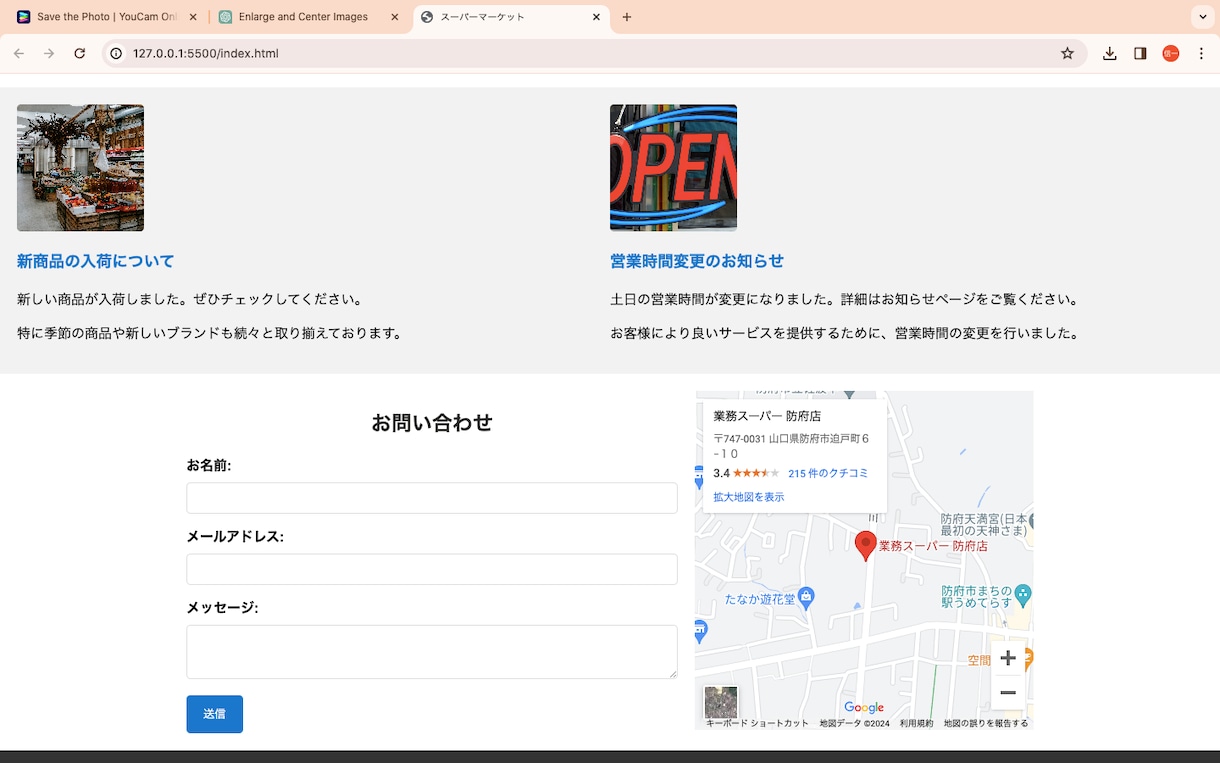The image size is (1220, 763).
Task: Click the 業務スーパー 防府店 title in info card
Action: [x=767, y=416]
